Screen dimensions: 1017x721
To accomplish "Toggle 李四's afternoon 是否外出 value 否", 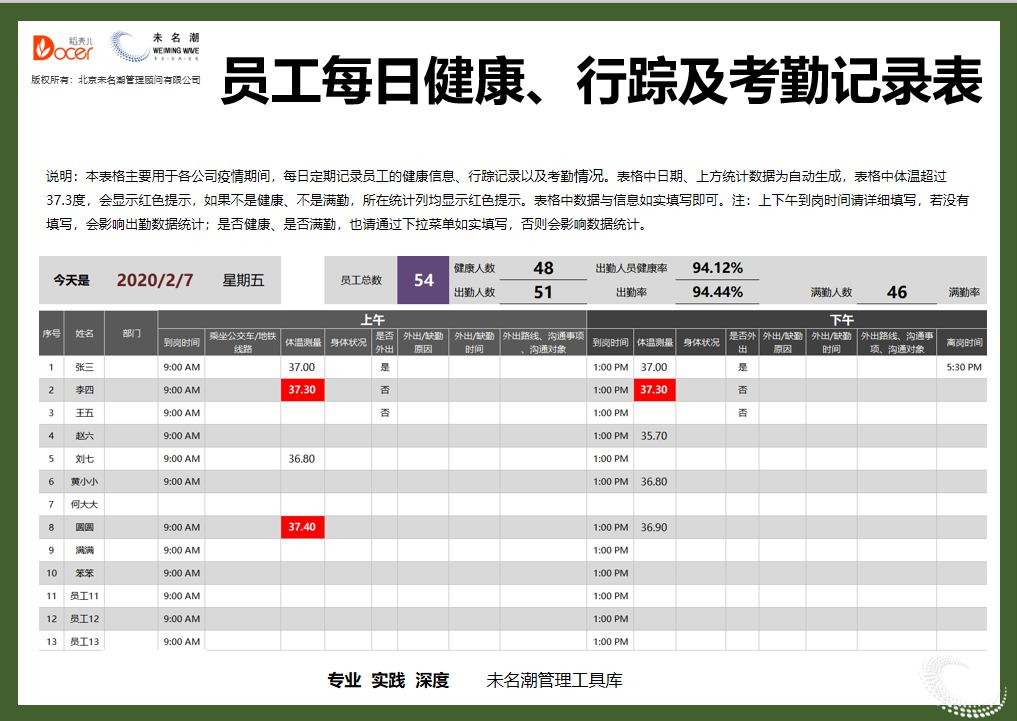I will coord(742,390).
